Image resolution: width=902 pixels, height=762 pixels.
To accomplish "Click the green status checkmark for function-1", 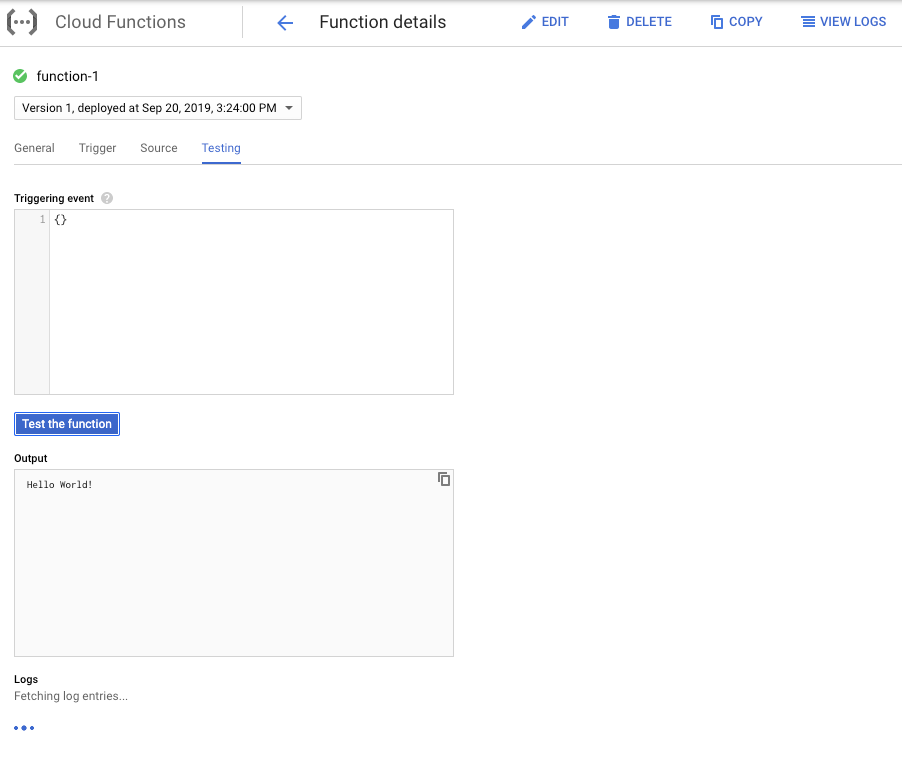I will point(20,76).
